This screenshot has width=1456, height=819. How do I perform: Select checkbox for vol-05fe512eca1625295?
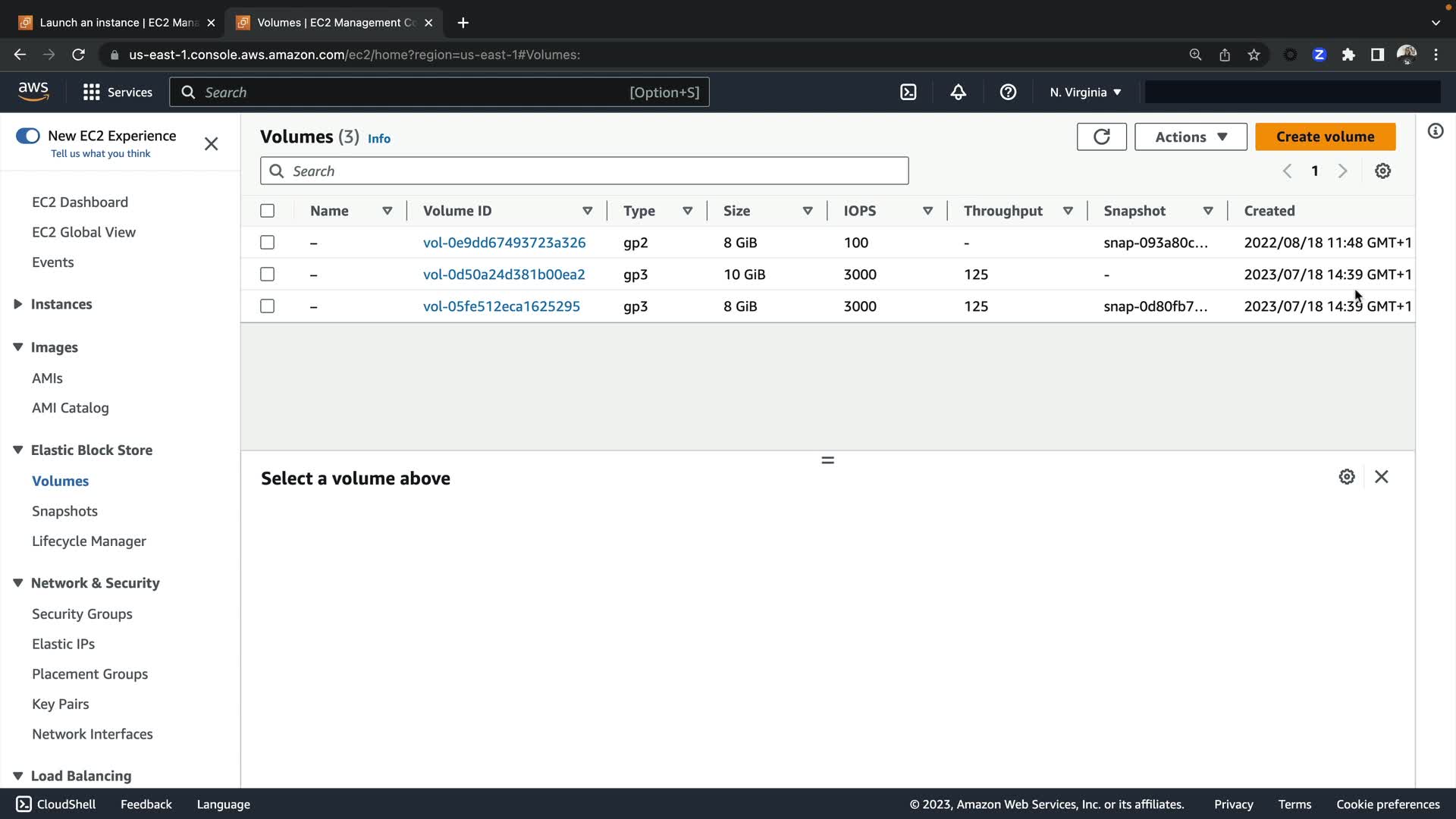tap(267, 306)
